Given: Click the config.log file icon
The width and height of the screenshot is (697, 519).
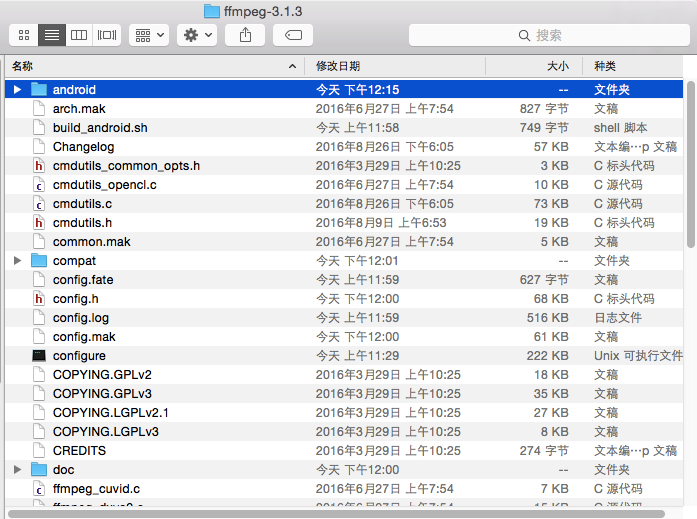Looking at the screenshot, I should (x=39, y=318).
